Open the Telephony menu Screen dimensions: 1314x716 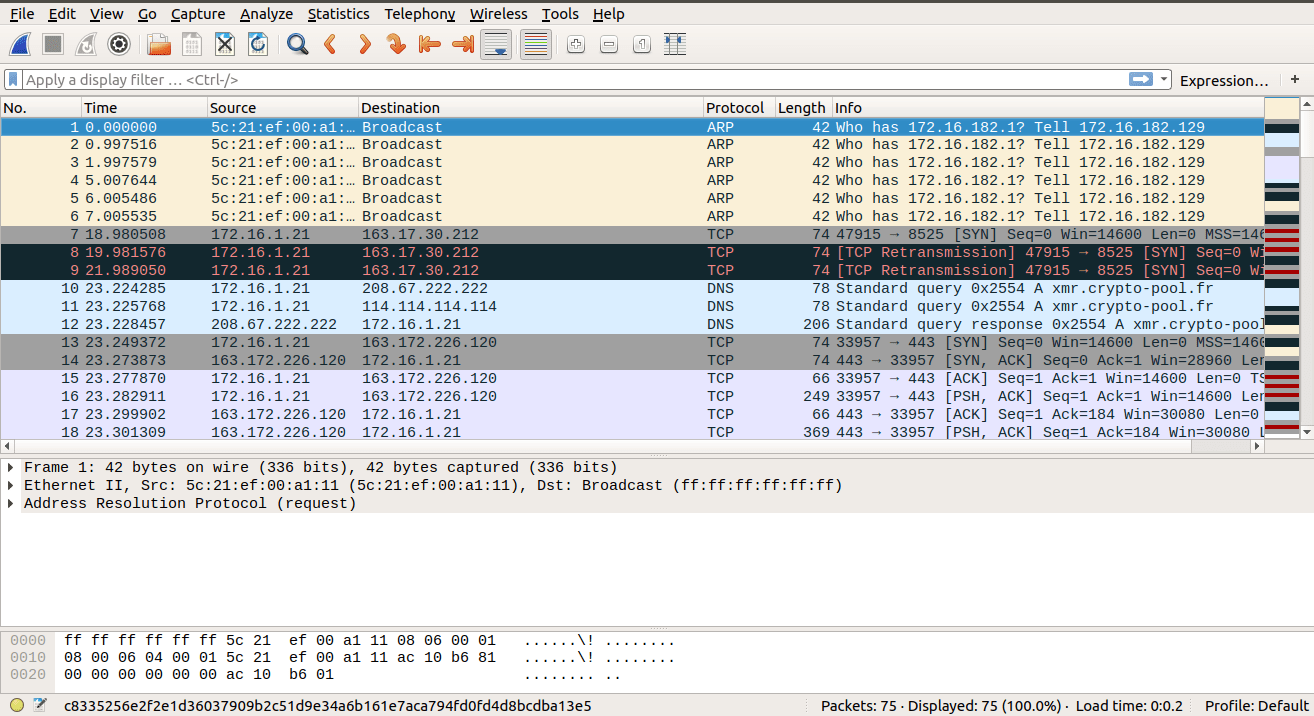click(x=420, y=14)
